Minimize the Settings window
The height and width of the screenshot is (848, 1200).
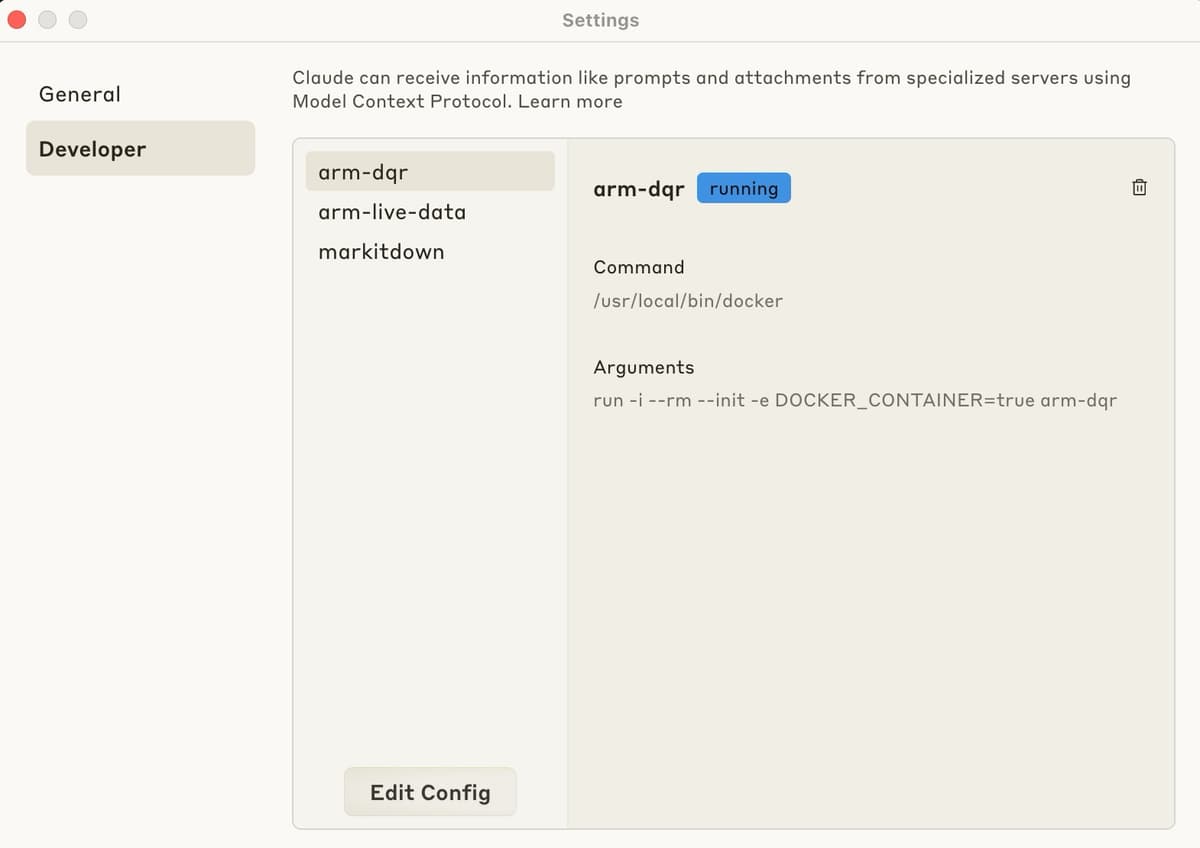pyautogui.click(x=47, y=19)
